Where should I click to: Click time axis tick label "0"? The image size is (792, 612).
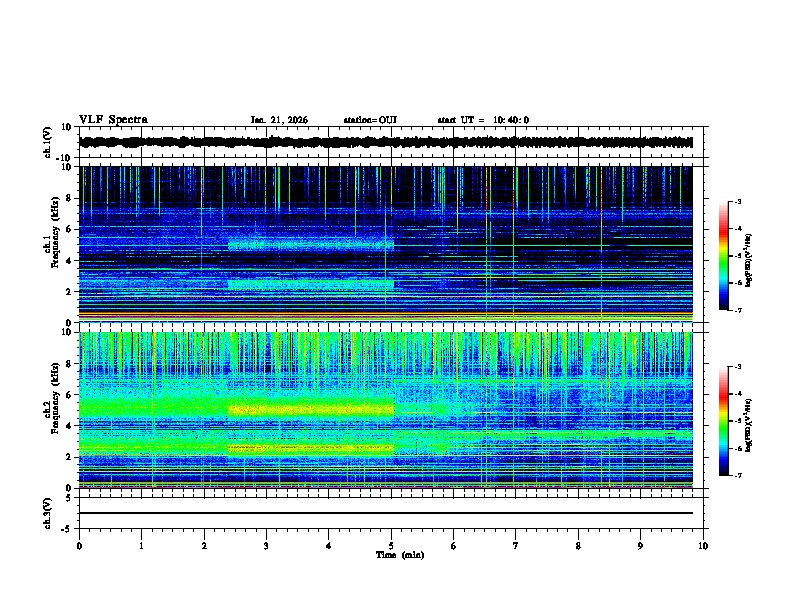tap(79, 546)
